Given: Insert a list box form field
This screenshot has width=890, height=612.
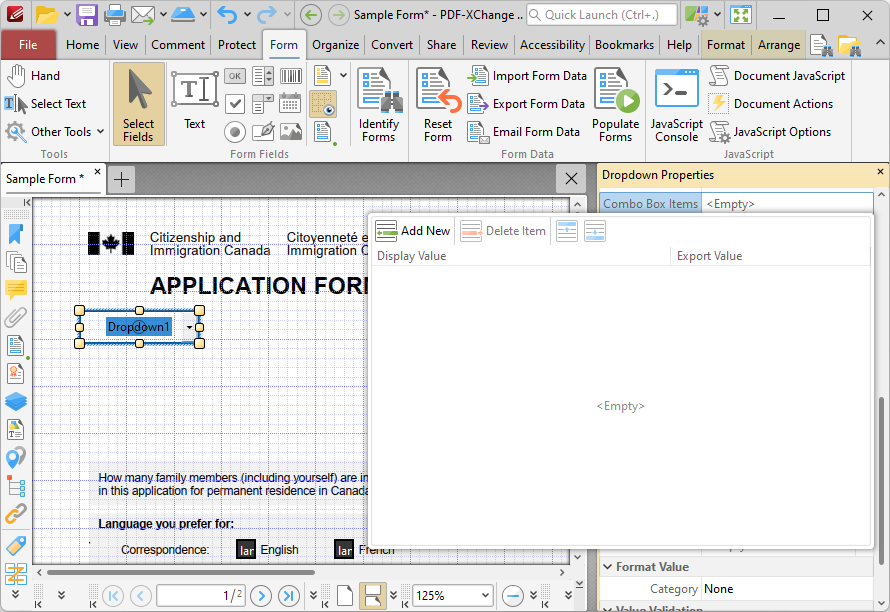Looking at the screenshot, I should coord(262,76).
